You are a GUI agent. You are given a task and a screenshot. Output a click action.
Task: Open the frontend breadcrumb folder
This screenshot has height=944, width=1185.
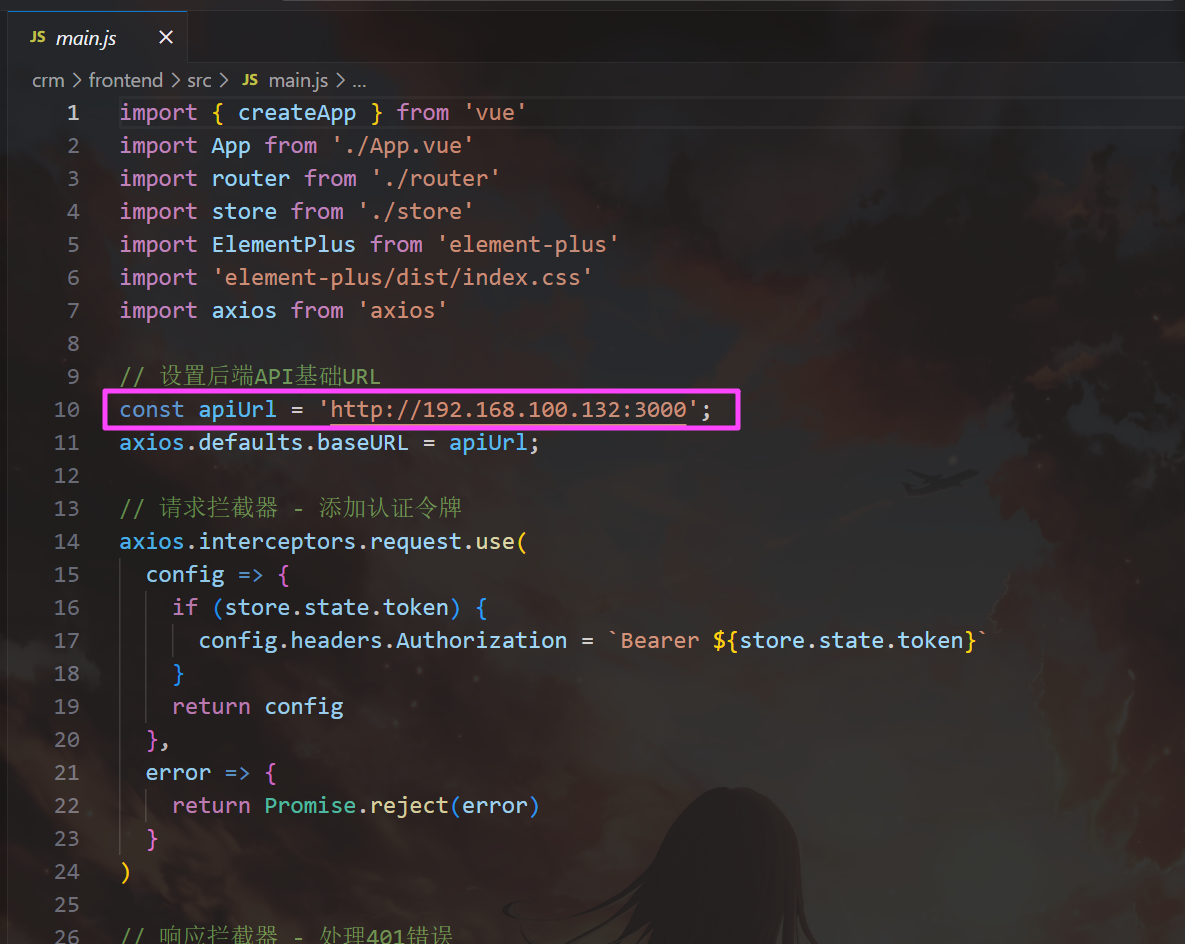pyautogui.click(x=125, y=80)
